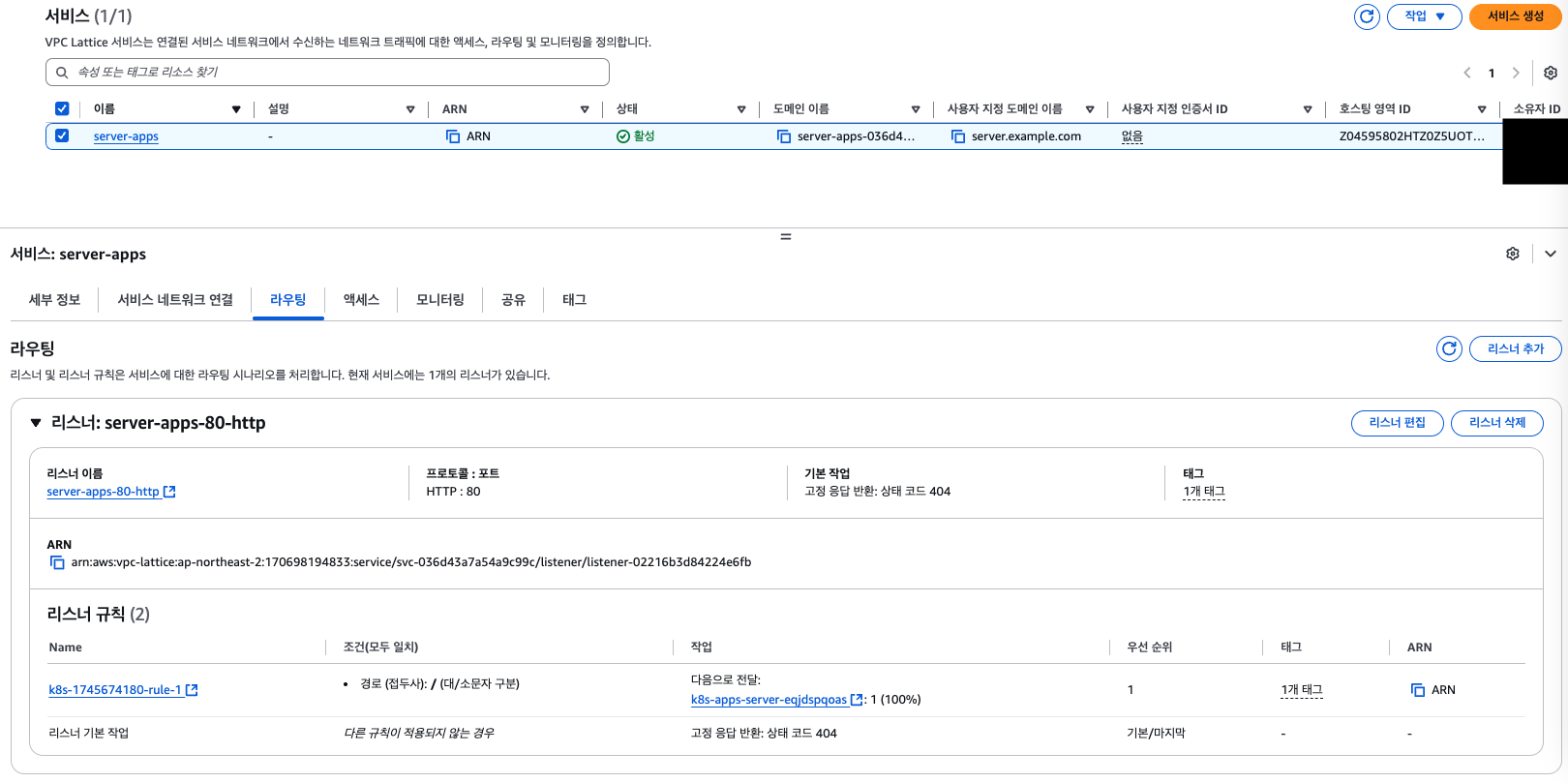Copy the server.example.com custom domain
Screen dimensions: 1568x783
958,136
